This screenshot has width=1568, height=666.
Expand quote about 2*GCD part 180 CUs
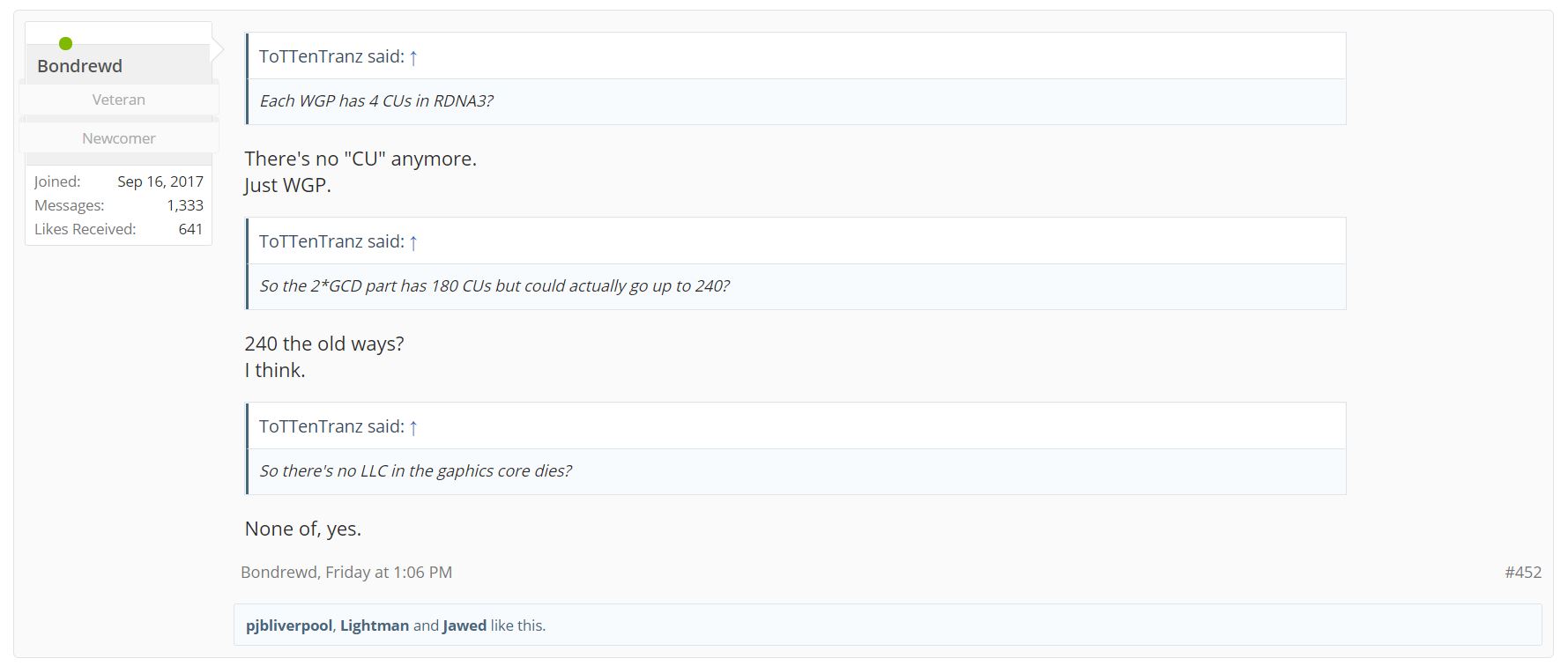coord(797,286)
